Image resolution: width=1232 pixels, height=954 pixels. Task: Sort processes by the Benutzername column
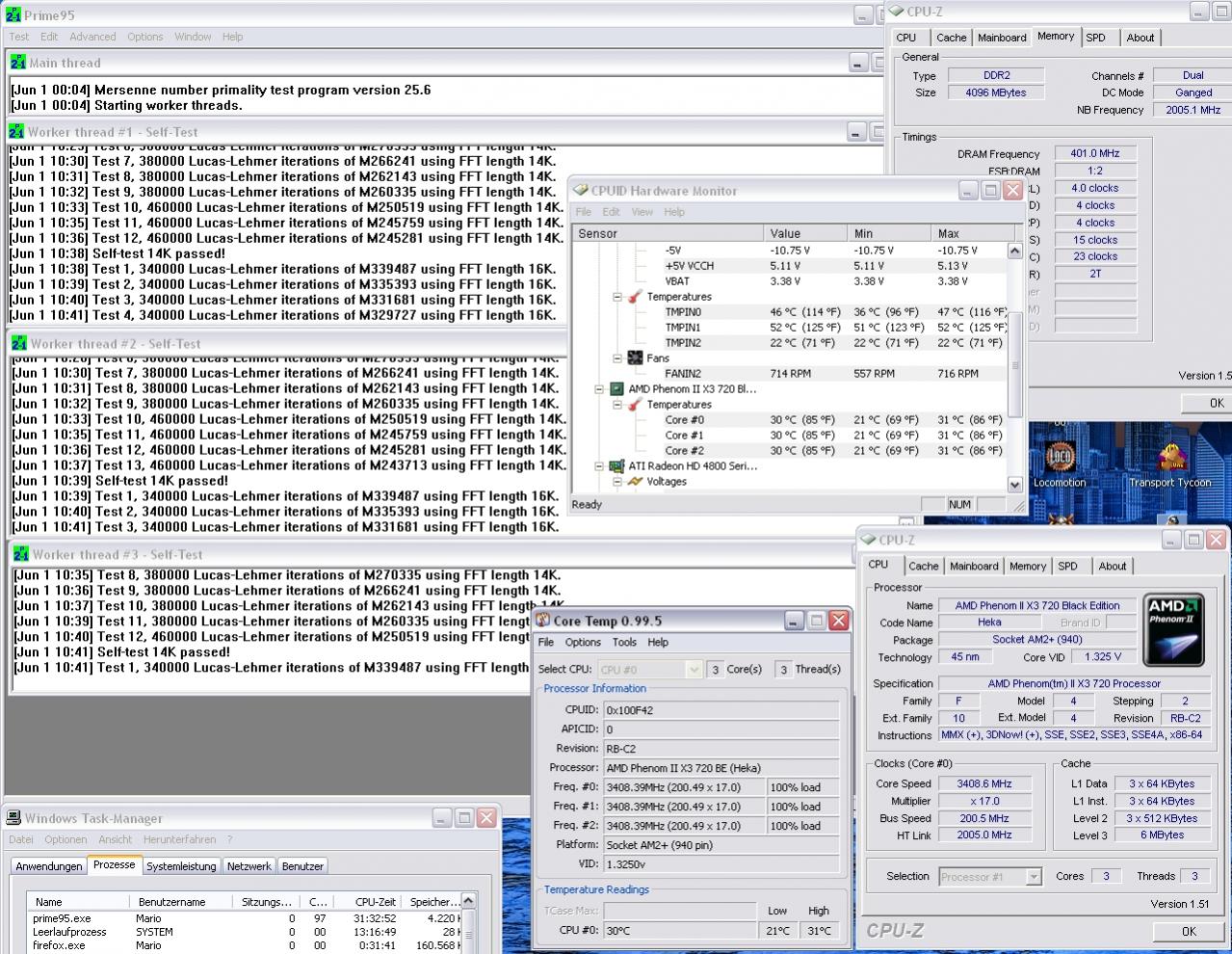181,902
